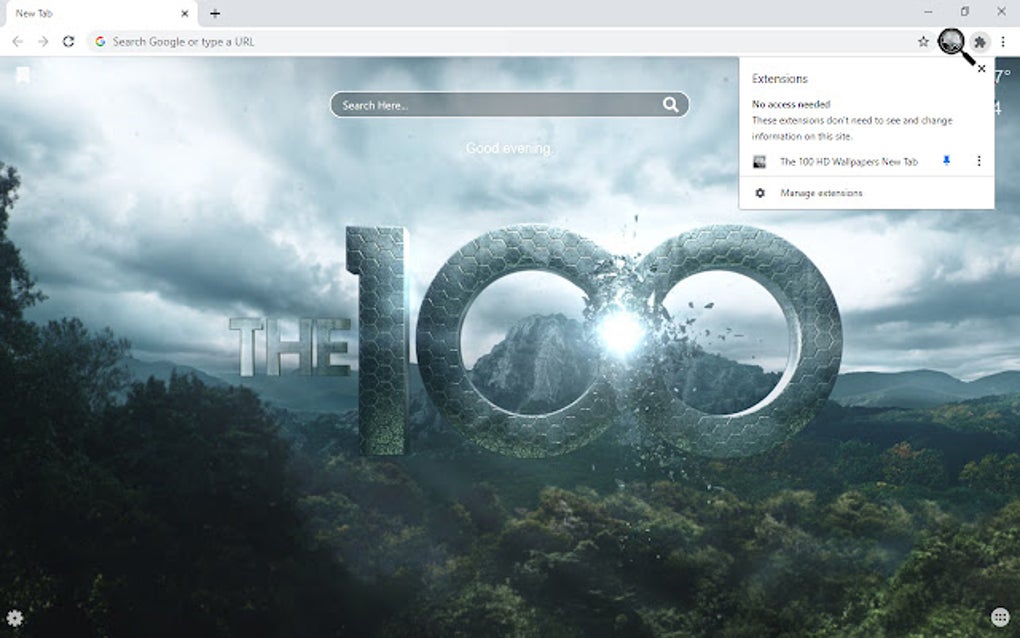Open Chrome's three-dot main menu

click(x=1003, y=42)
